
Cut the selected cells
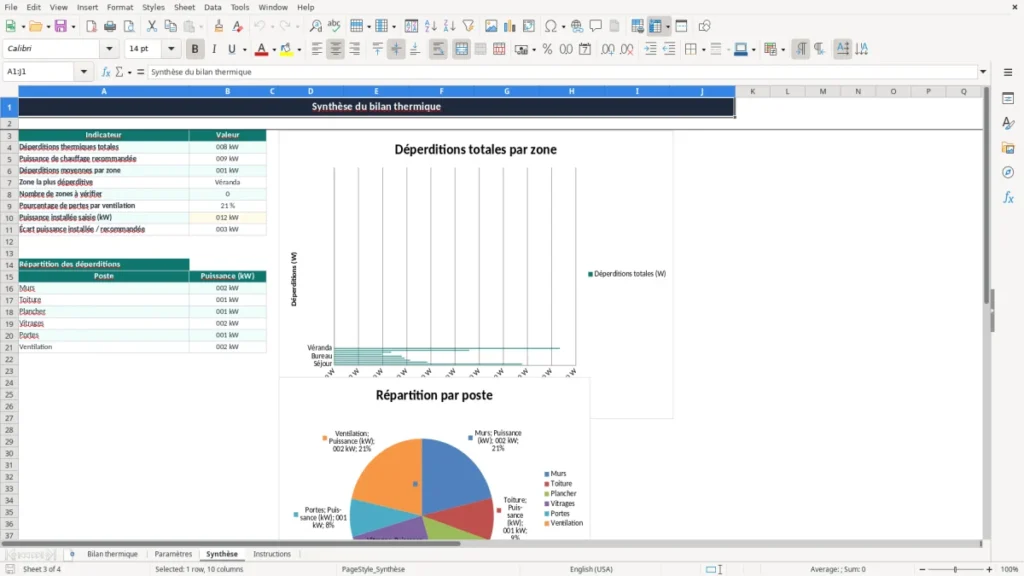(x=152, y=26)
